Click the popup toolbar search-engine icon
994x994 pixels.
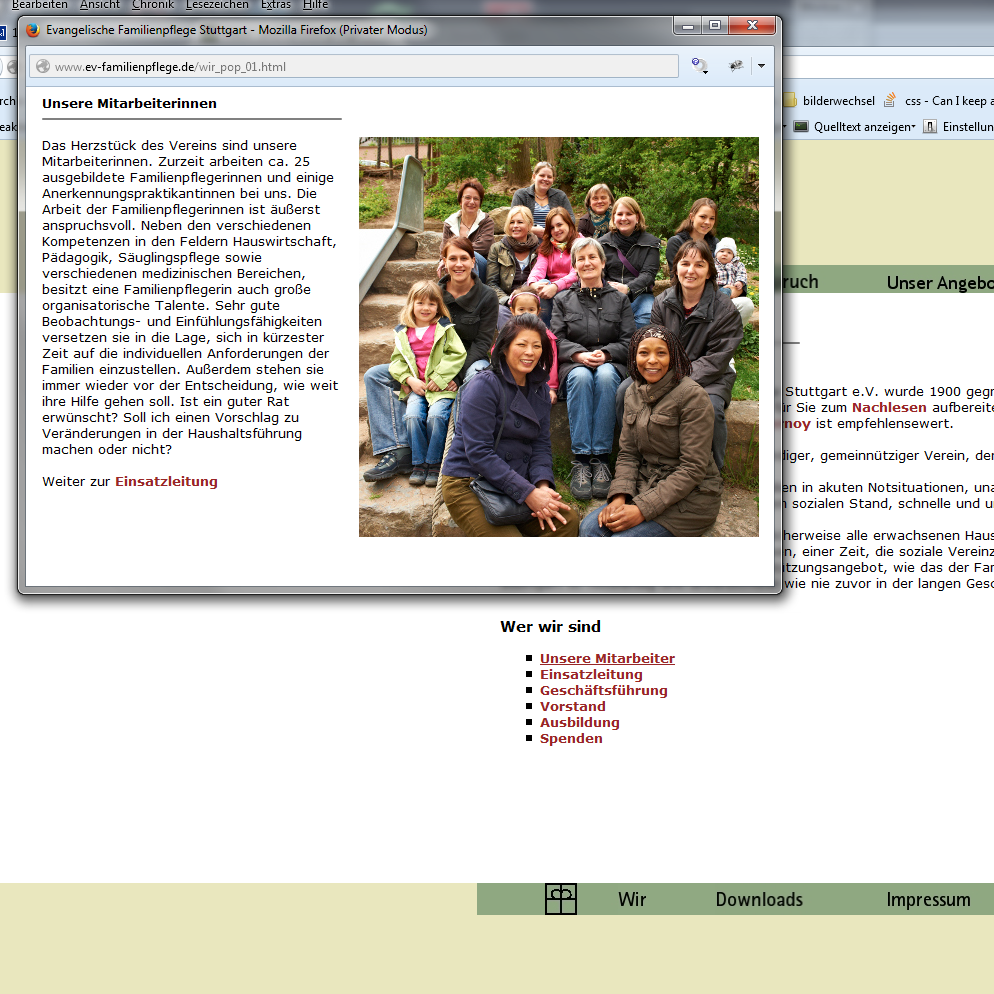(699, 66)
